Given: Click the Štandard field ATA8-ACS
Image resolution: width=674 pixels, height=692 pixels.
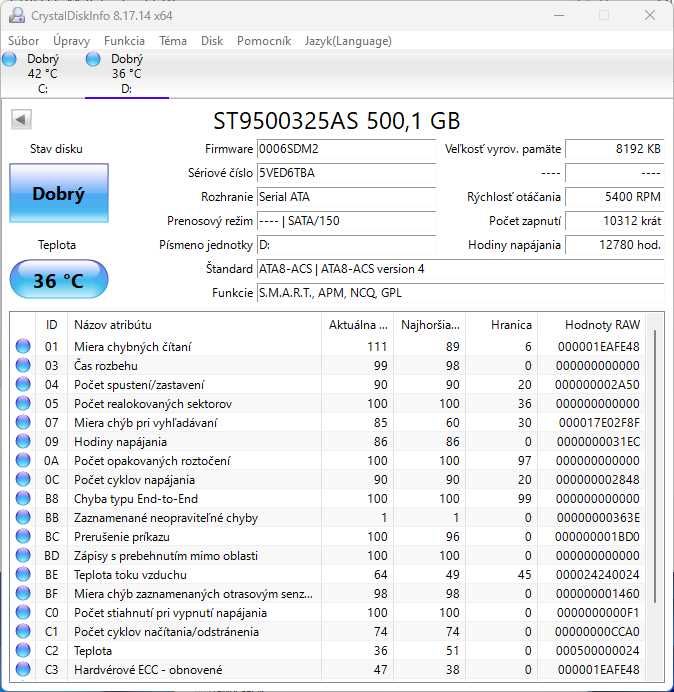Looking at the screenshot, I should click(460, 269).
